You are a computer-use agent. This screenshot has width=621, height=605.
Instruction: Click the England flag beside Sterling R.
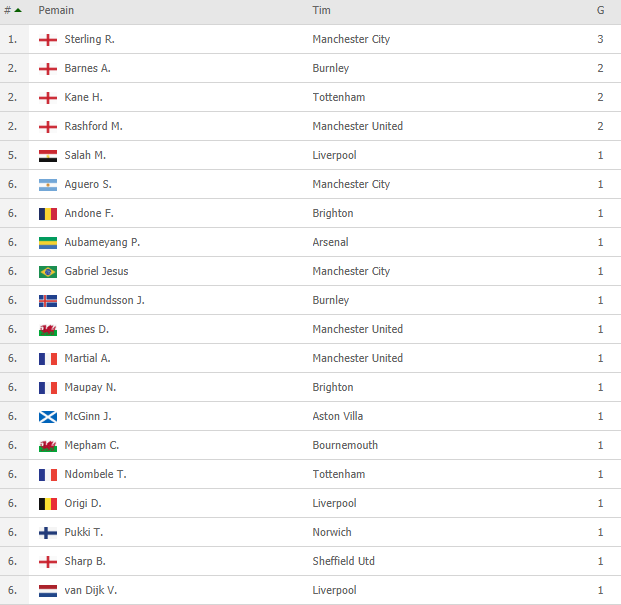tap(47, 40)
